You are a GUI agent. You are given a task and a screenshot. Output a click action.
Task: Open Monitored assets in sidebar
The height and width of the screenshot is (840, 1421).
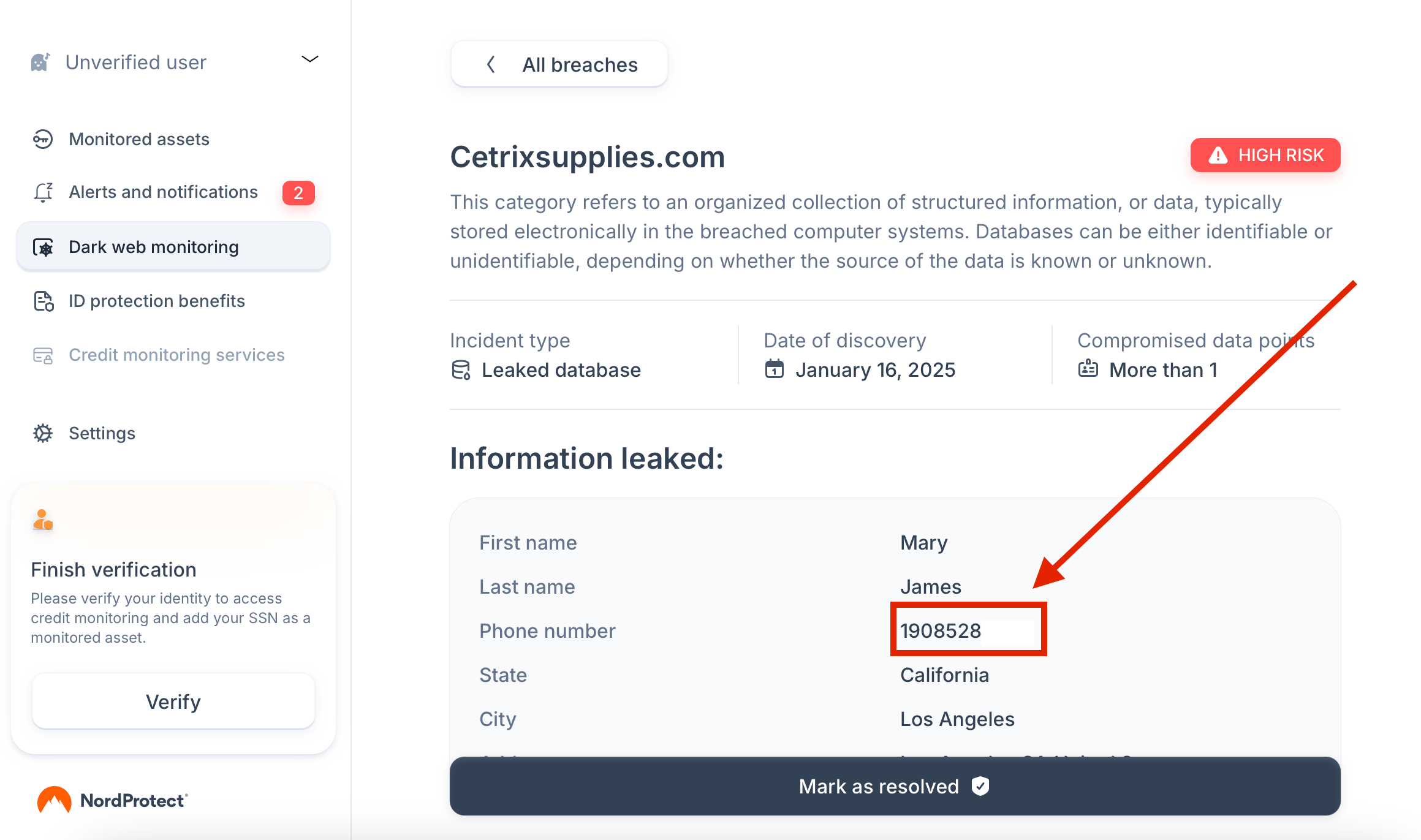point(139,139)
